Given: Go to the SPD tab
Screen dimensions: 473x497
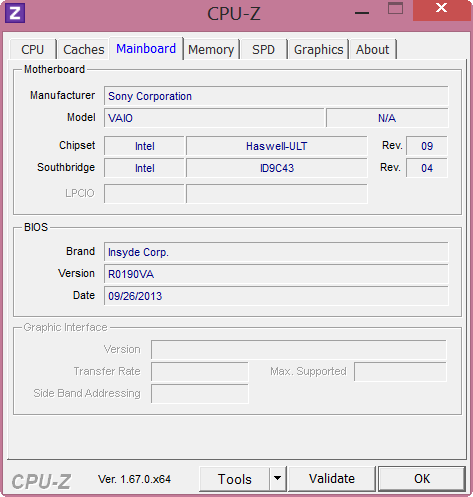Looking at the screenshot, I should (x=263, y=49).
